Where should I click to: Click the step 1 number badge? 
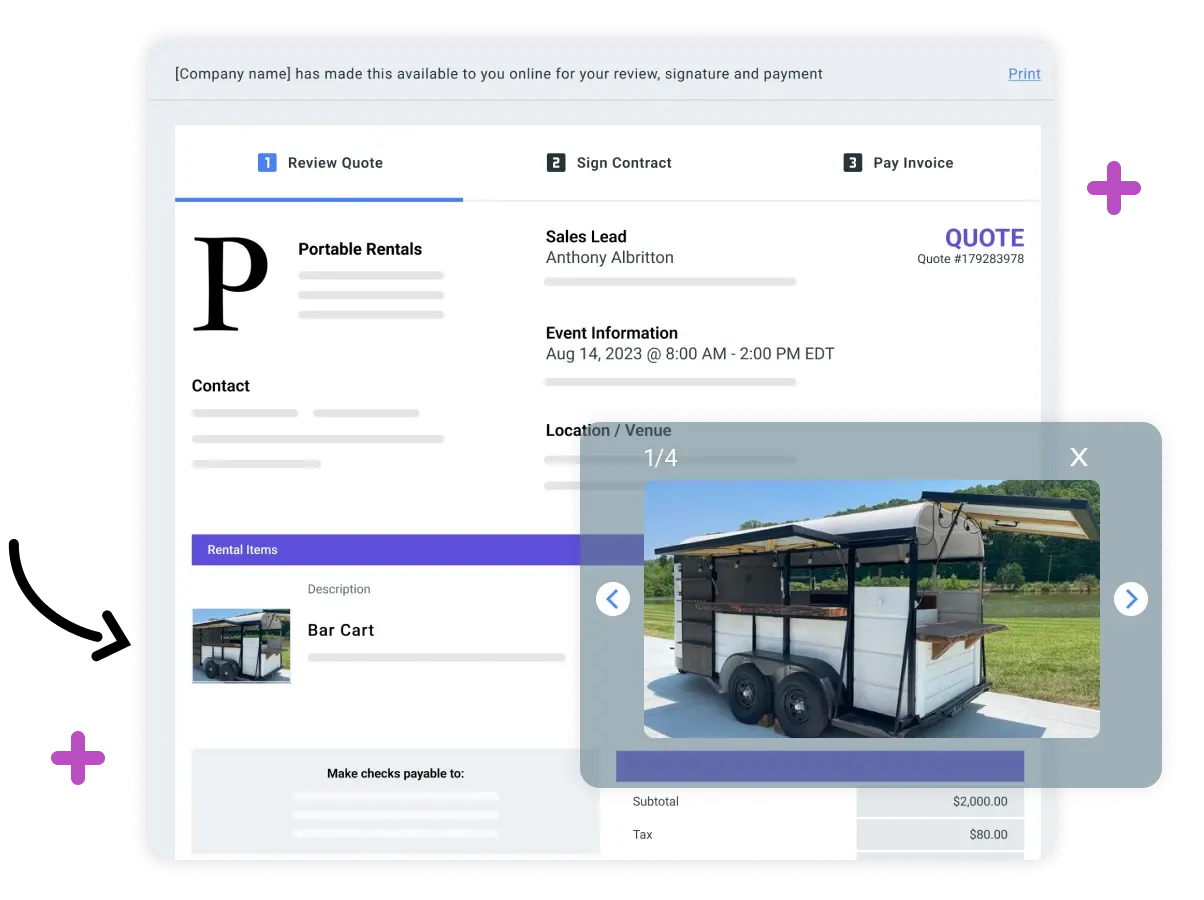click(x=267, y=163)
